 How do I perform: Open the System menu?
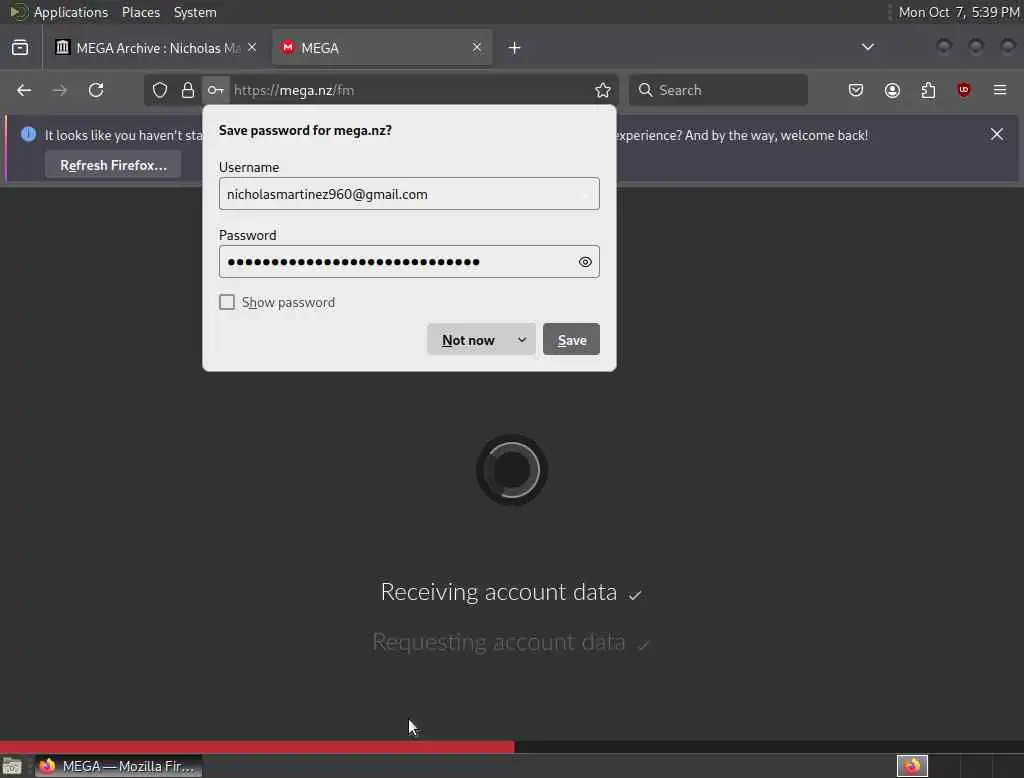click(x=195, y=12)
